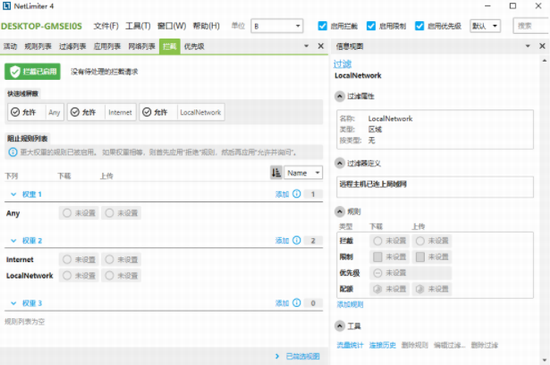Viewport: 550px width, 365px height.
Task: Open the filtered view link at bottom
Action: [x=303, y=356]
